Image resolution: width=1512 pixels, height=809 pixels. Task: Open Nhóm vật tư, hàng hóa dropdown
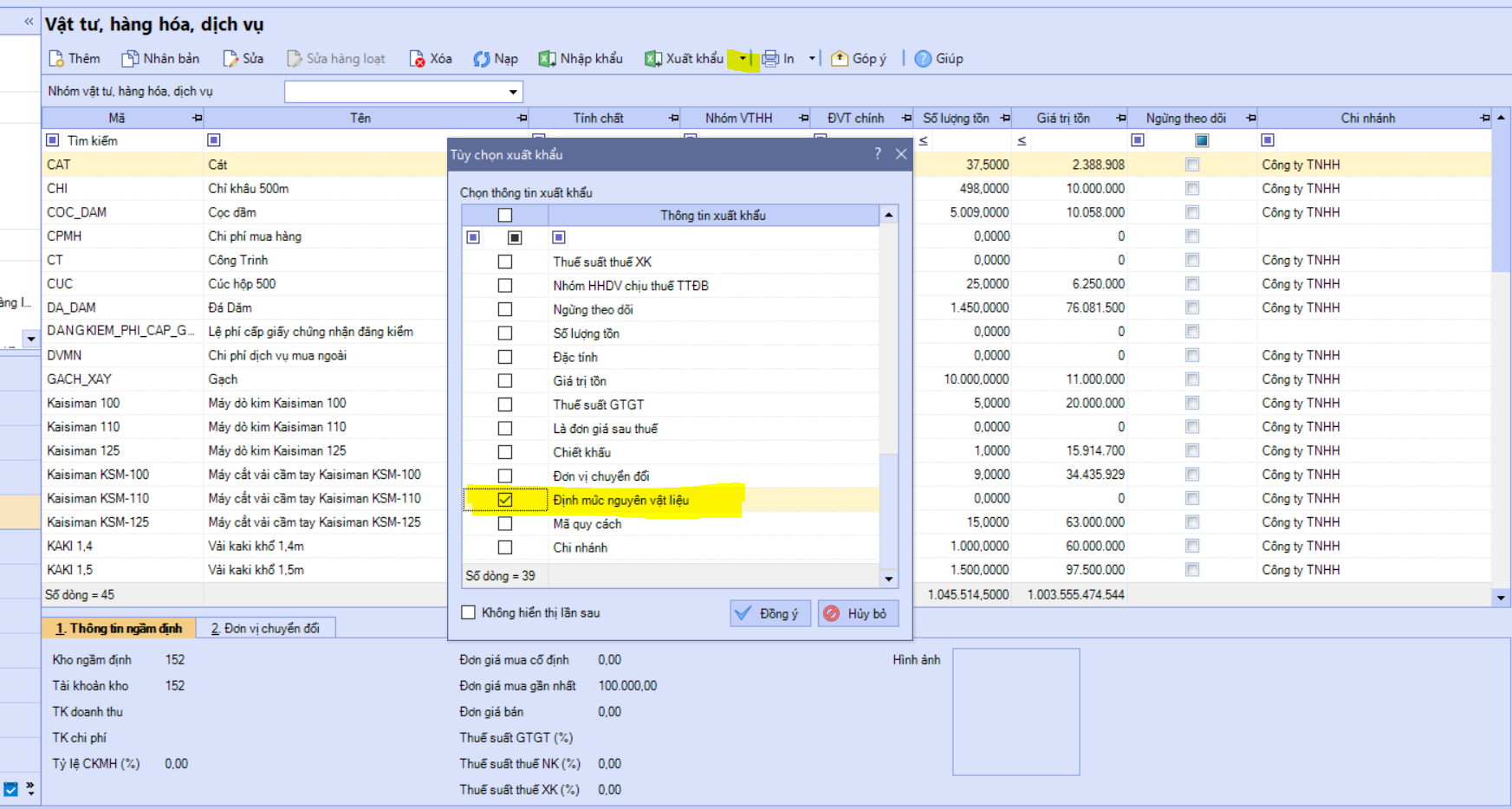point(513,92)
